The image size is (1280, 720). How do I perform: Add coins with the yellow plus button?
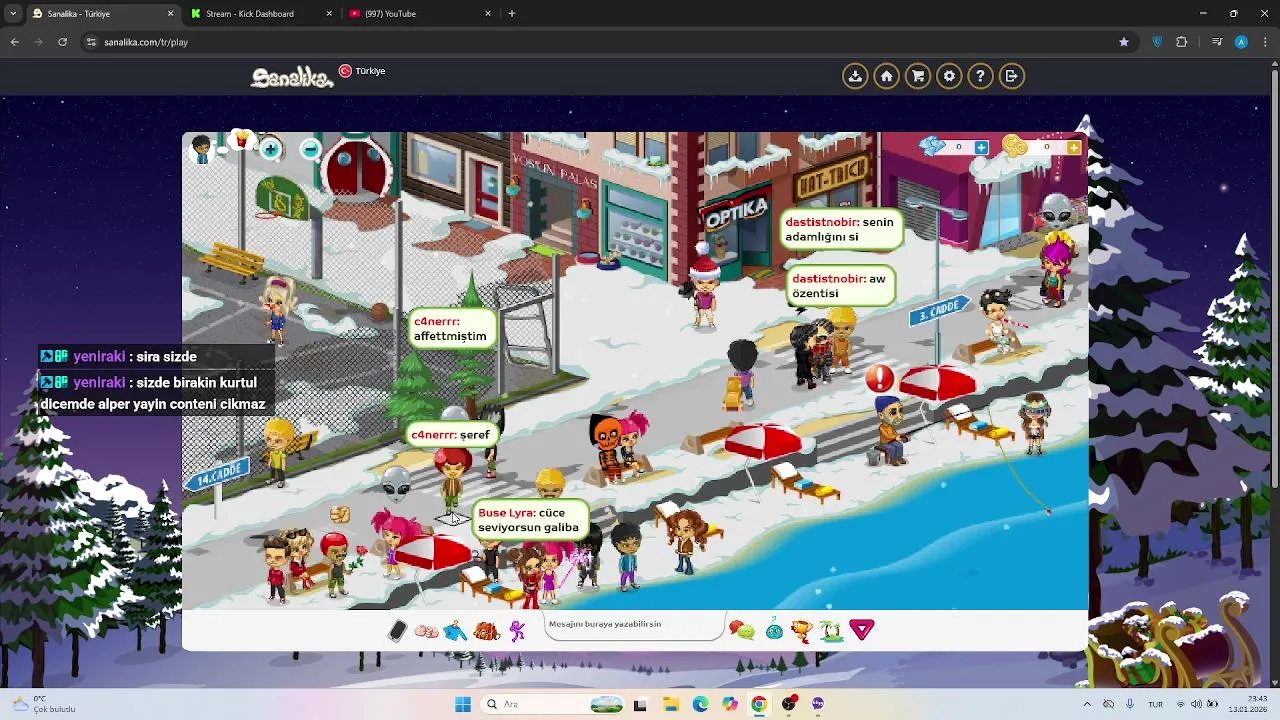pos(1073,147)
